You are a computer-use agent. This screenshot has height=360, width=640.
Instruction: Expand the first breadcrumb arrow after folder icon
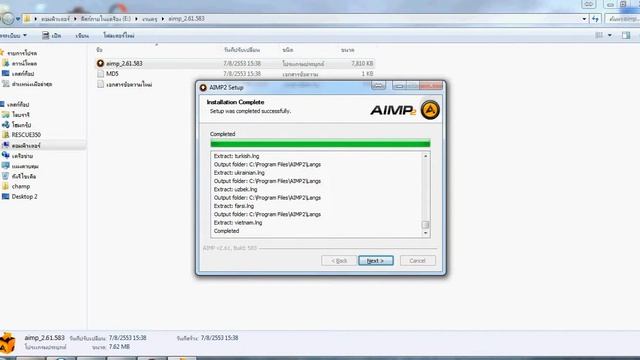(35, 19)
